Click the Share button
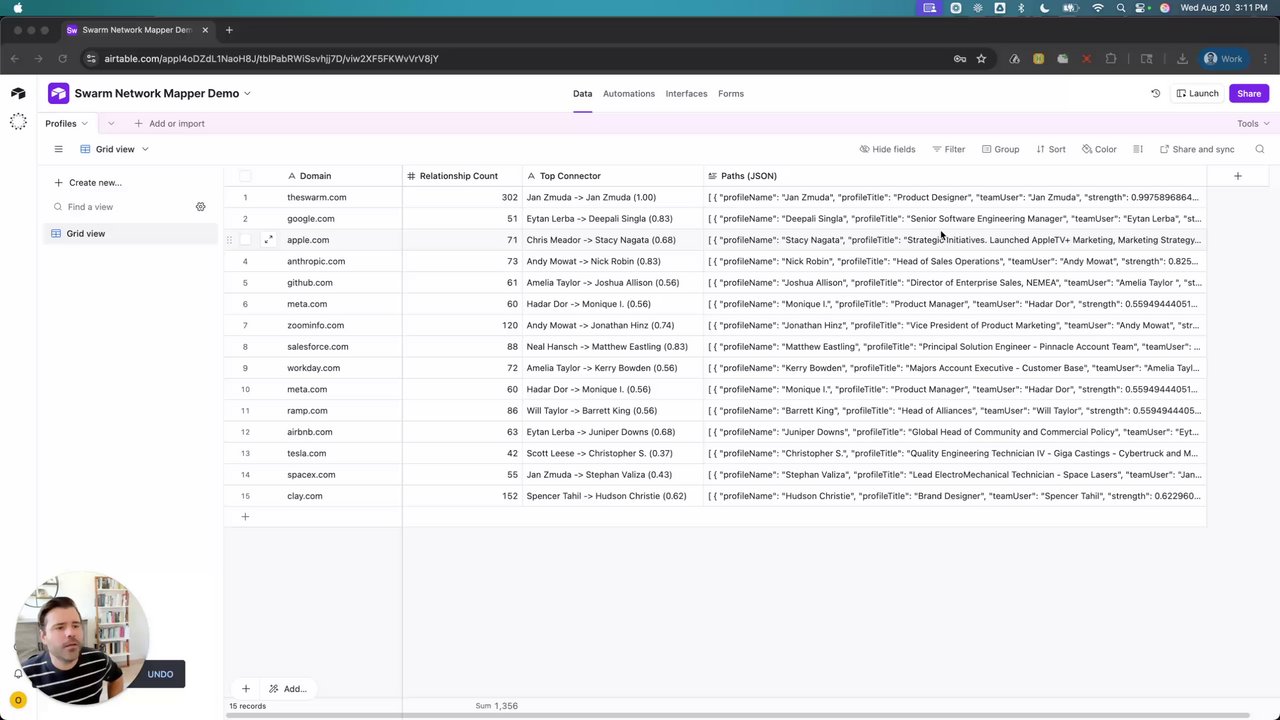This screenshot has width=1280, height=720. pyautogui.click(x=1249, y=93)
